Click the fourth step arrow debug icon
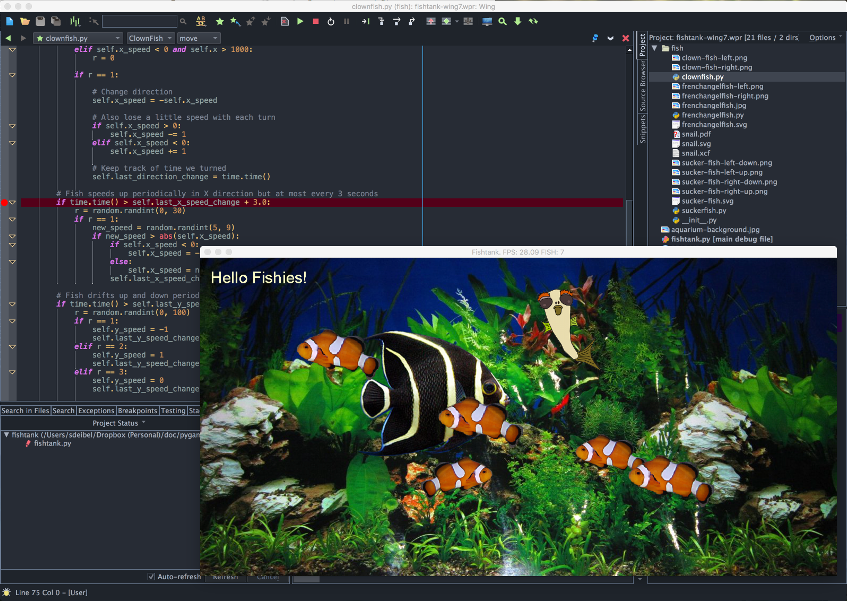The width and height of the screenshot is (847, 601). tap(412, 22)
